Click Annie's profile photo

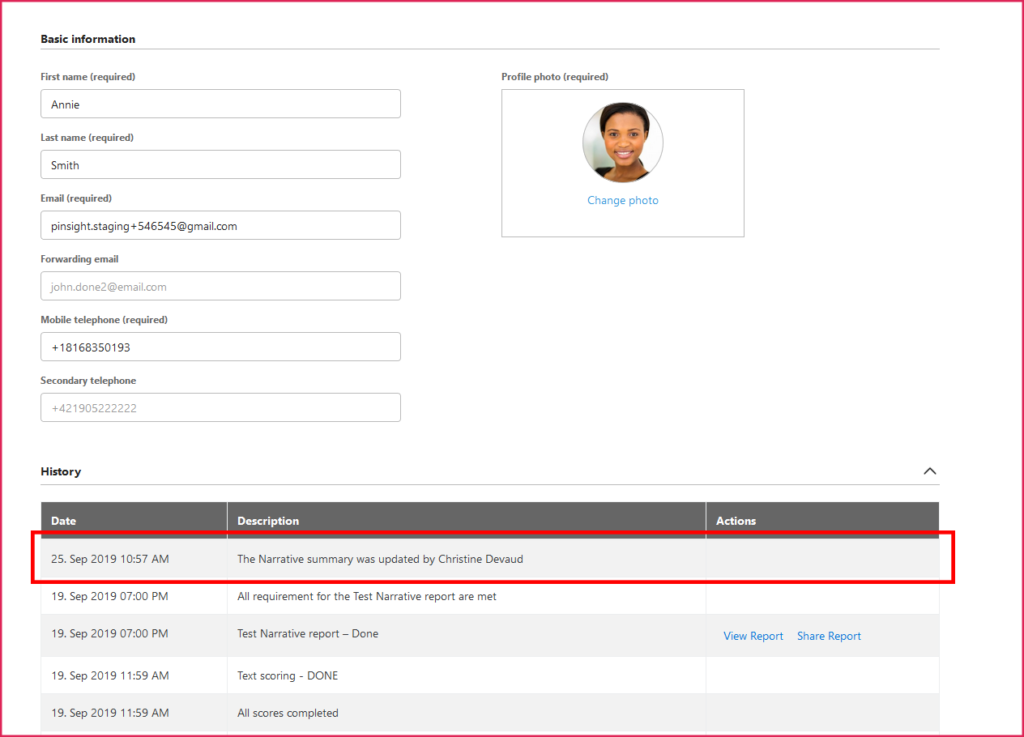pyautogui.click(x=622, y=142)
